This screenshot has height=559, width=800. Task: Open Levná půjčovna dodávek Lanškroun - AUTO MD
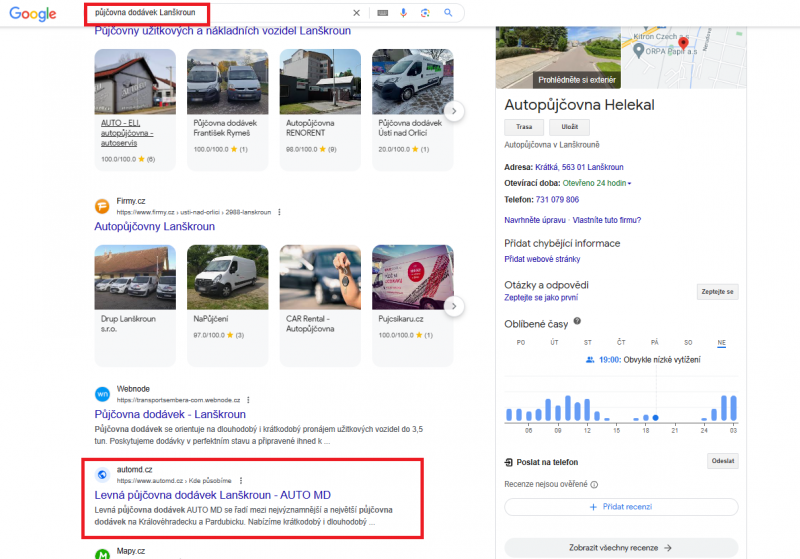point(212,495)
